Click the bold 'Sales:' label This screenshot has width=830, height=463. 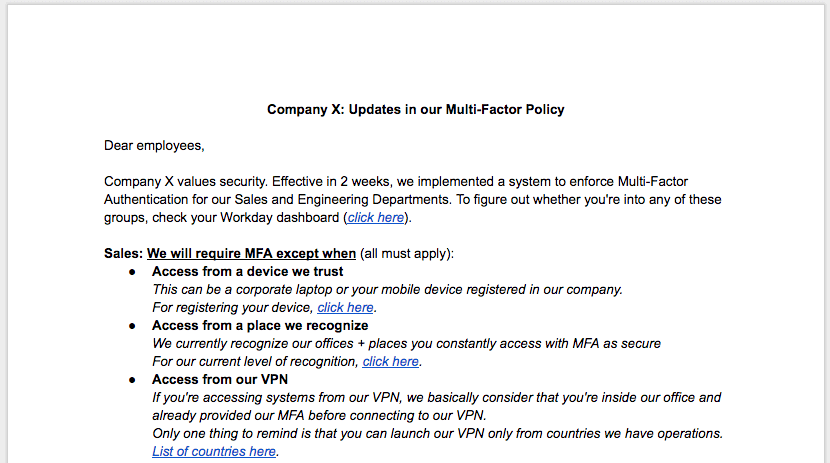tap(124, 253)
